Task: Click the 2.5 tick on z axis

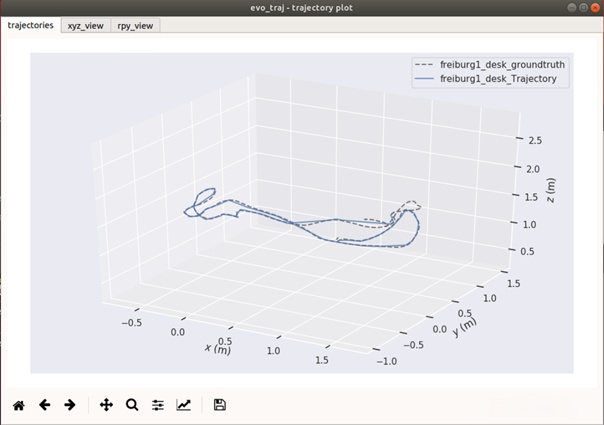Action: tap(535, 140)
